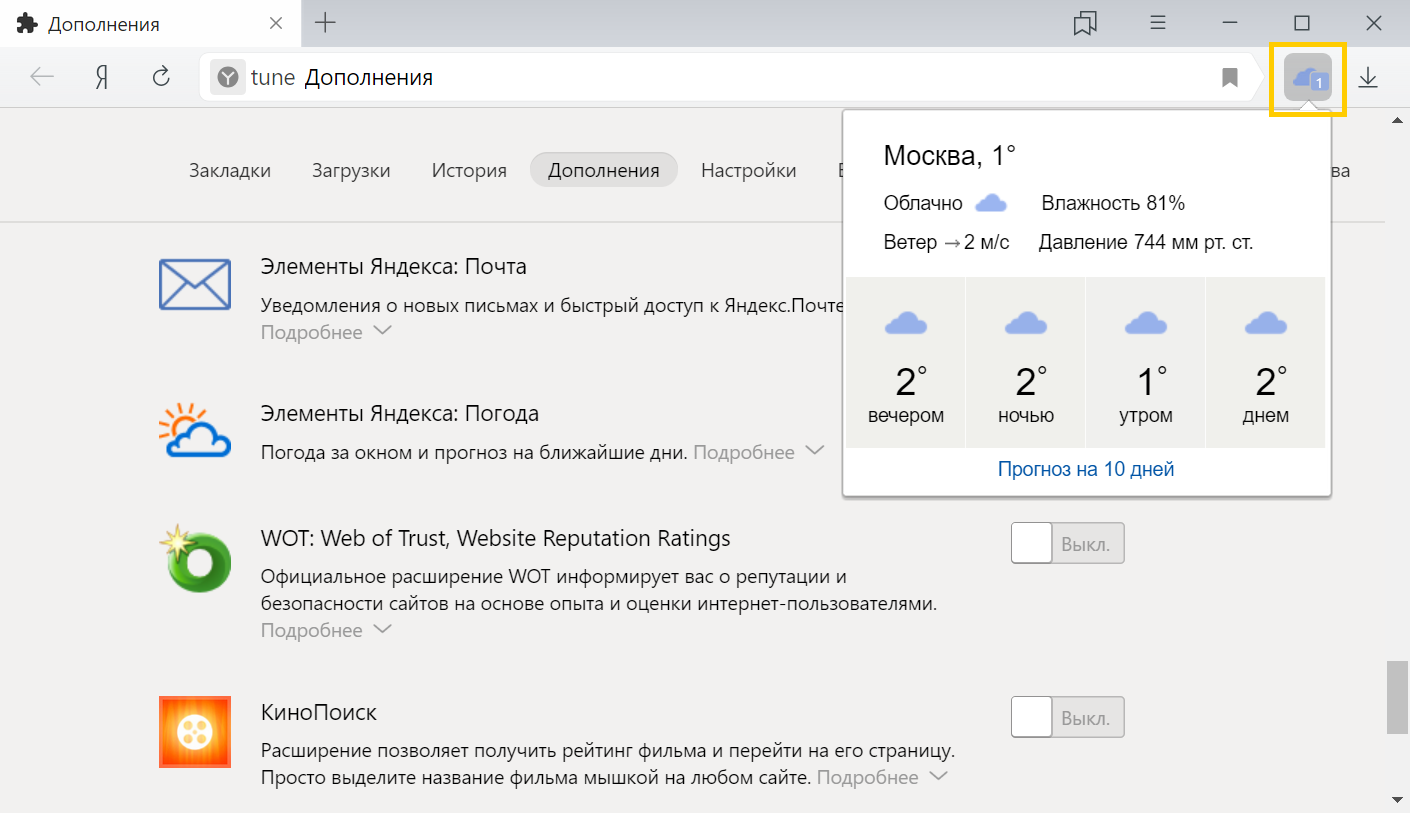Click the weather extension icon in toolbar
Viewport: 1410px width, 813px height.
click(x=1308, y=77)
